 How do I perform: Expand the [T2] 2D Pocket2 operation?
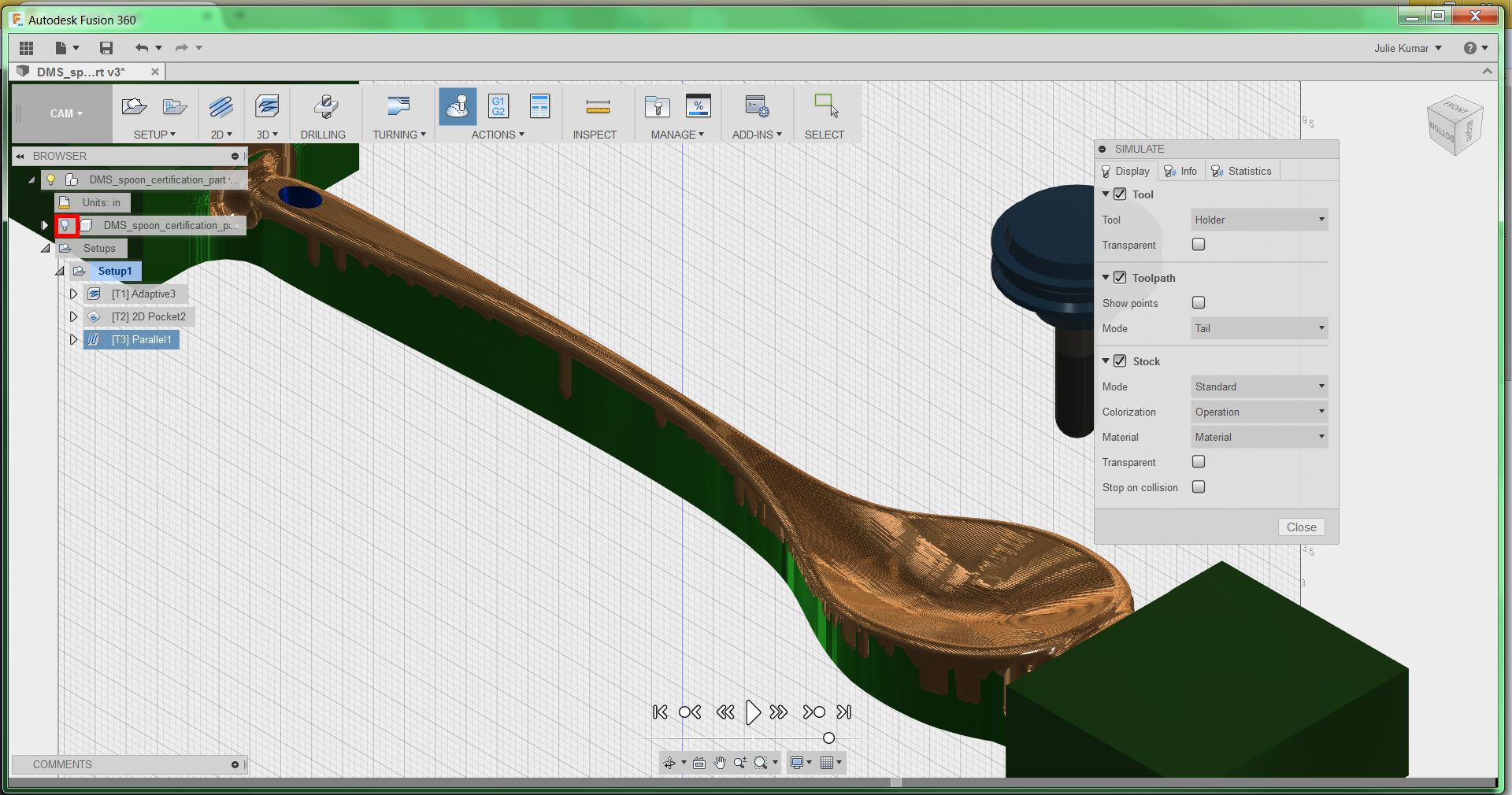[73, 317]
